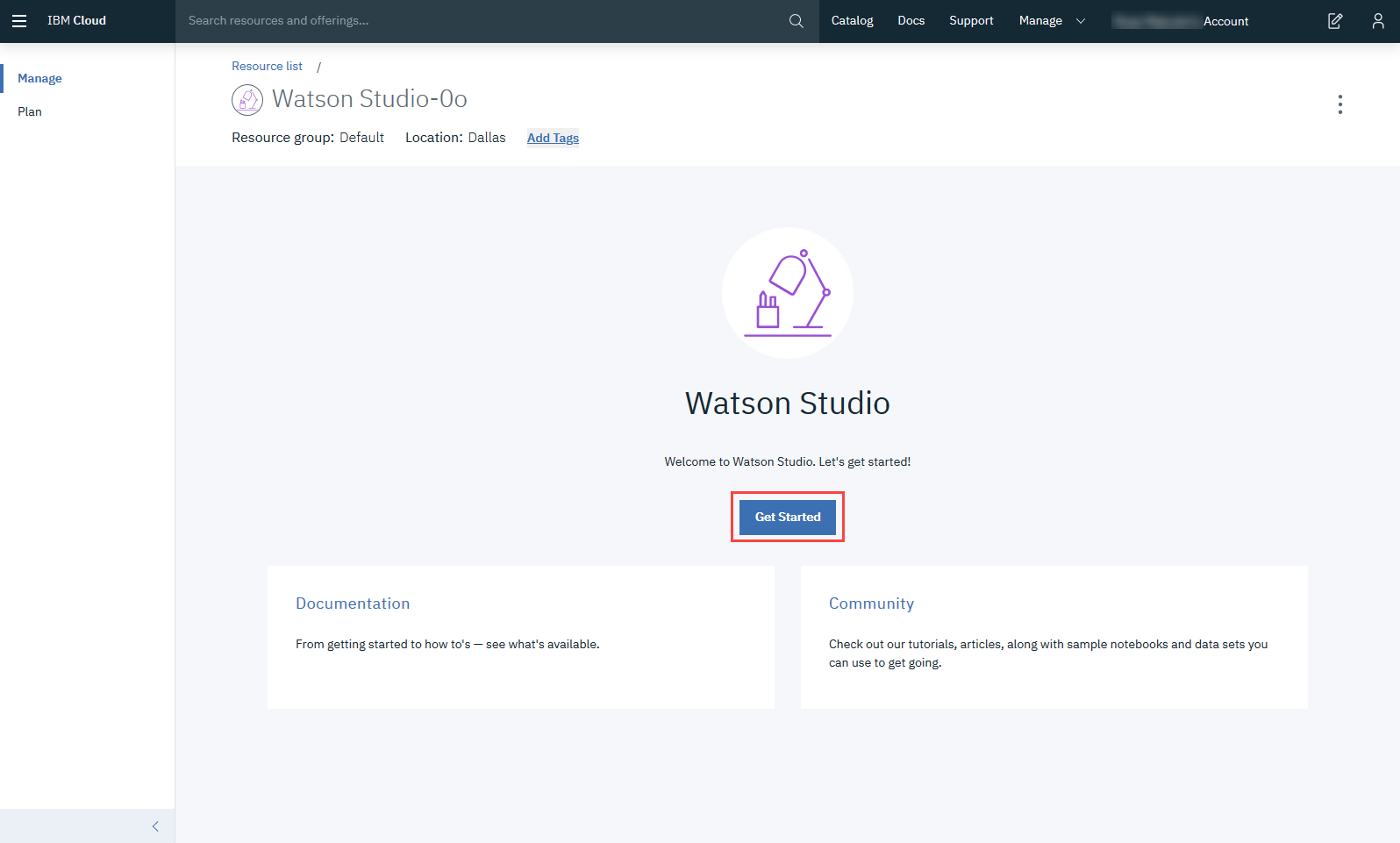Open the user profile icon
The height and width of the screenshot is (843, 1400).
point(1377,21)
